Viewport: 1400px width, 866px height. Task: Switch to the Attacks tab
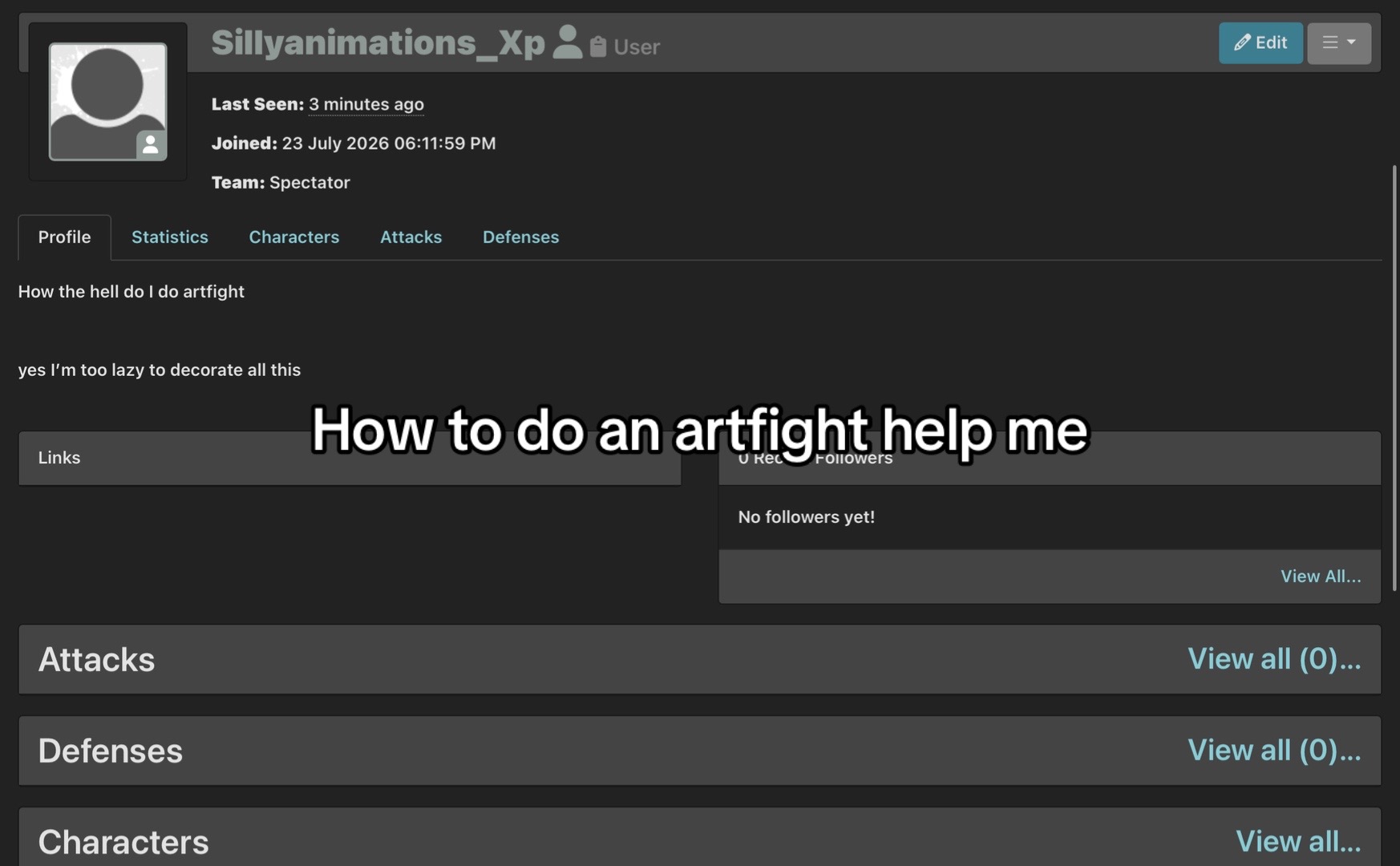point(411,237)
